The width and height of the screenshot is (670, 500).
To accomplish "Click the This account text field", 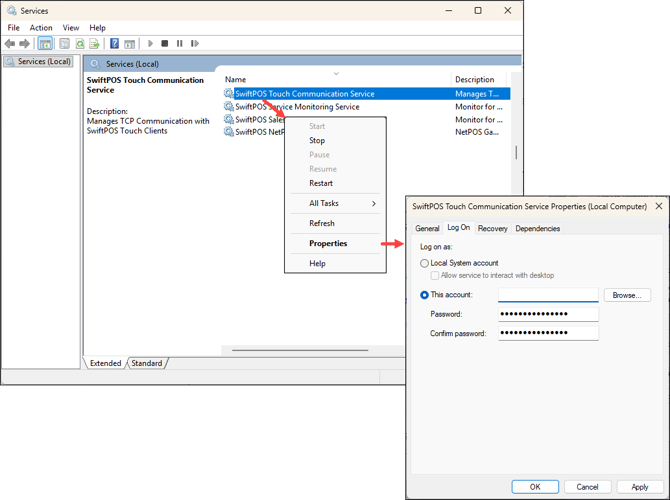I will (x=548, y=295).
